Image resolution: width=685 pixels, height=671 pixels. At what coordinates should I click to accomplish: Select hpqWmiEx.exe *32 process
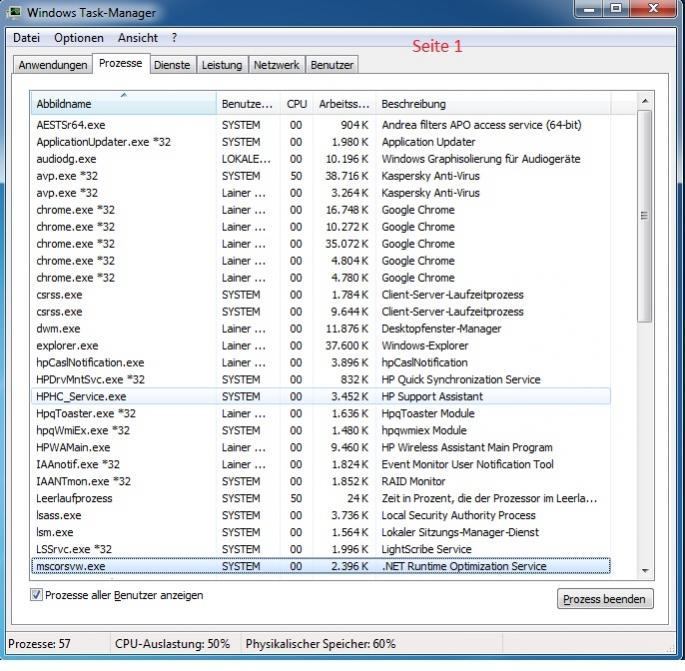click(321, 431)
